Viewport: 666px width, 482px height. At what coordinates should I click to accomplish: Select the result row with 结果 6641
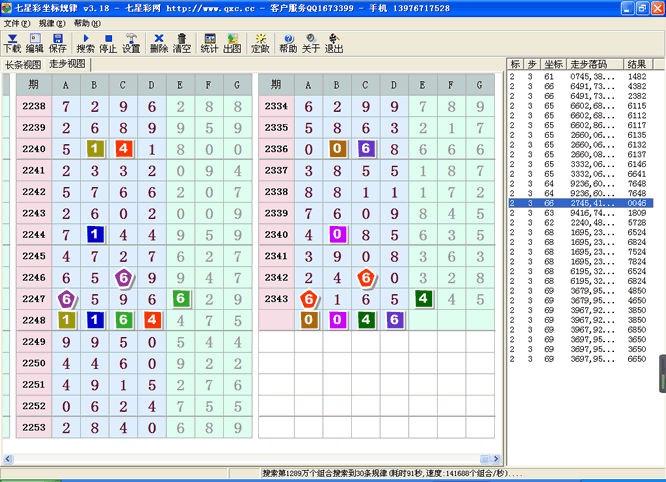580,174
